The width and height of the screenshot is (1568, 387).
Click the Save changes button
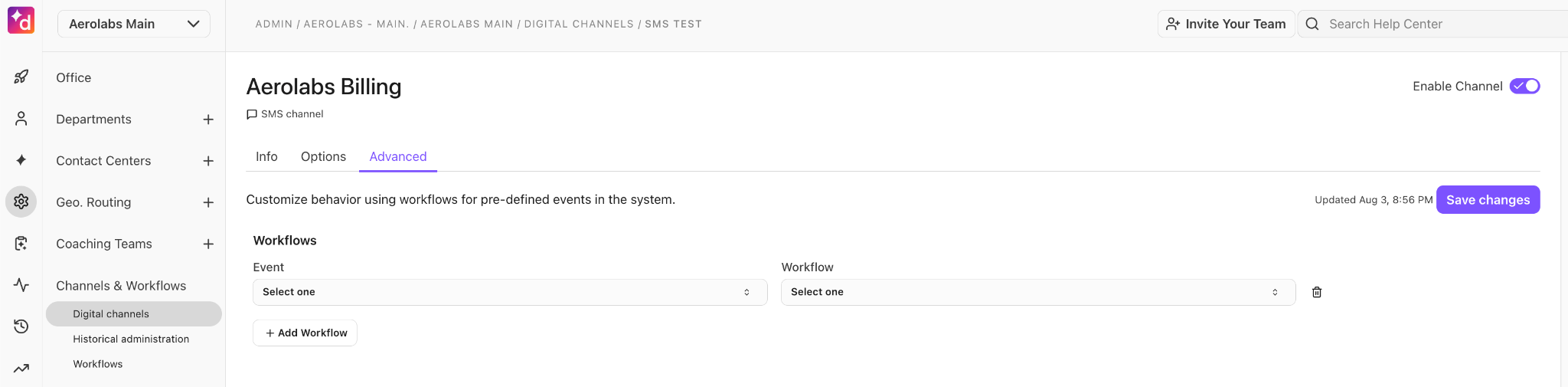pos(1488,199)
